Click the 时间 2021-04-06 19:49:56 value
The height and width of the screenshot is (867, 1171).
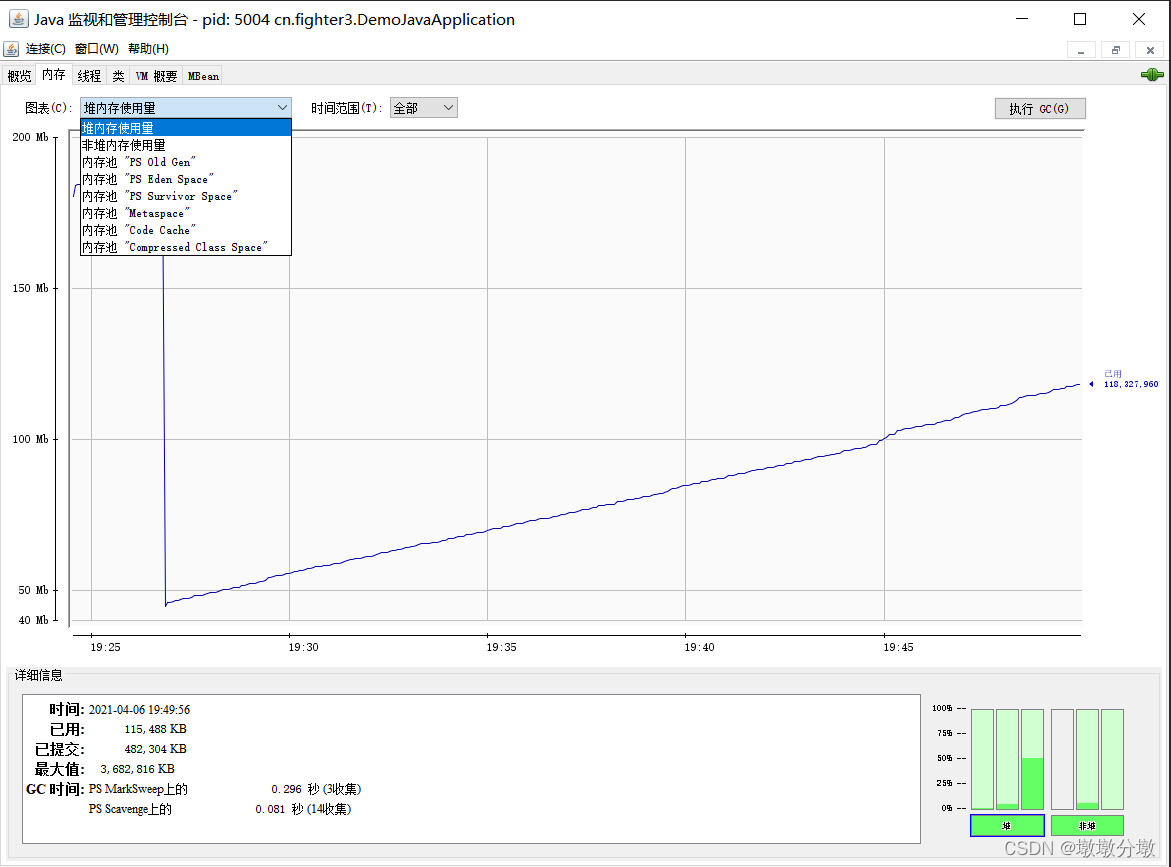(139, 709)
